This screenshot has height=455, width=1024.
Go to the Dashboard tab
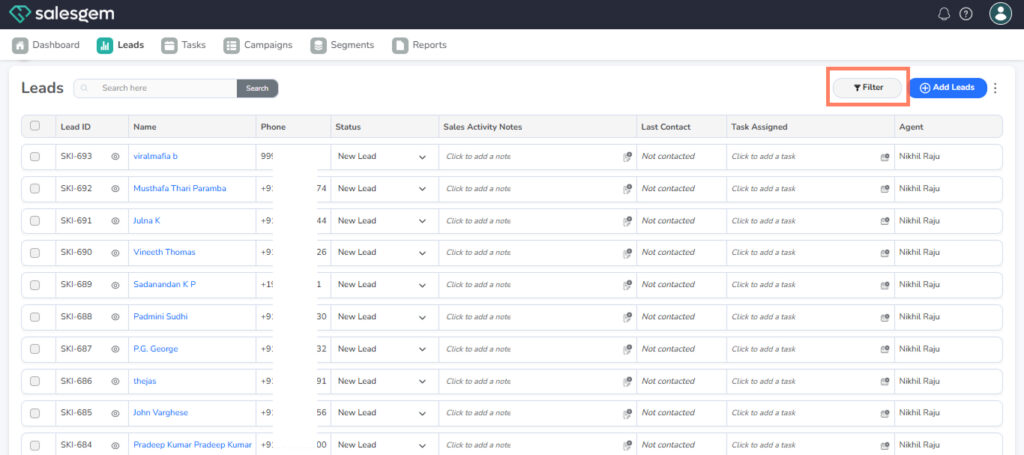pyautogui.click(x=46, y=45)
